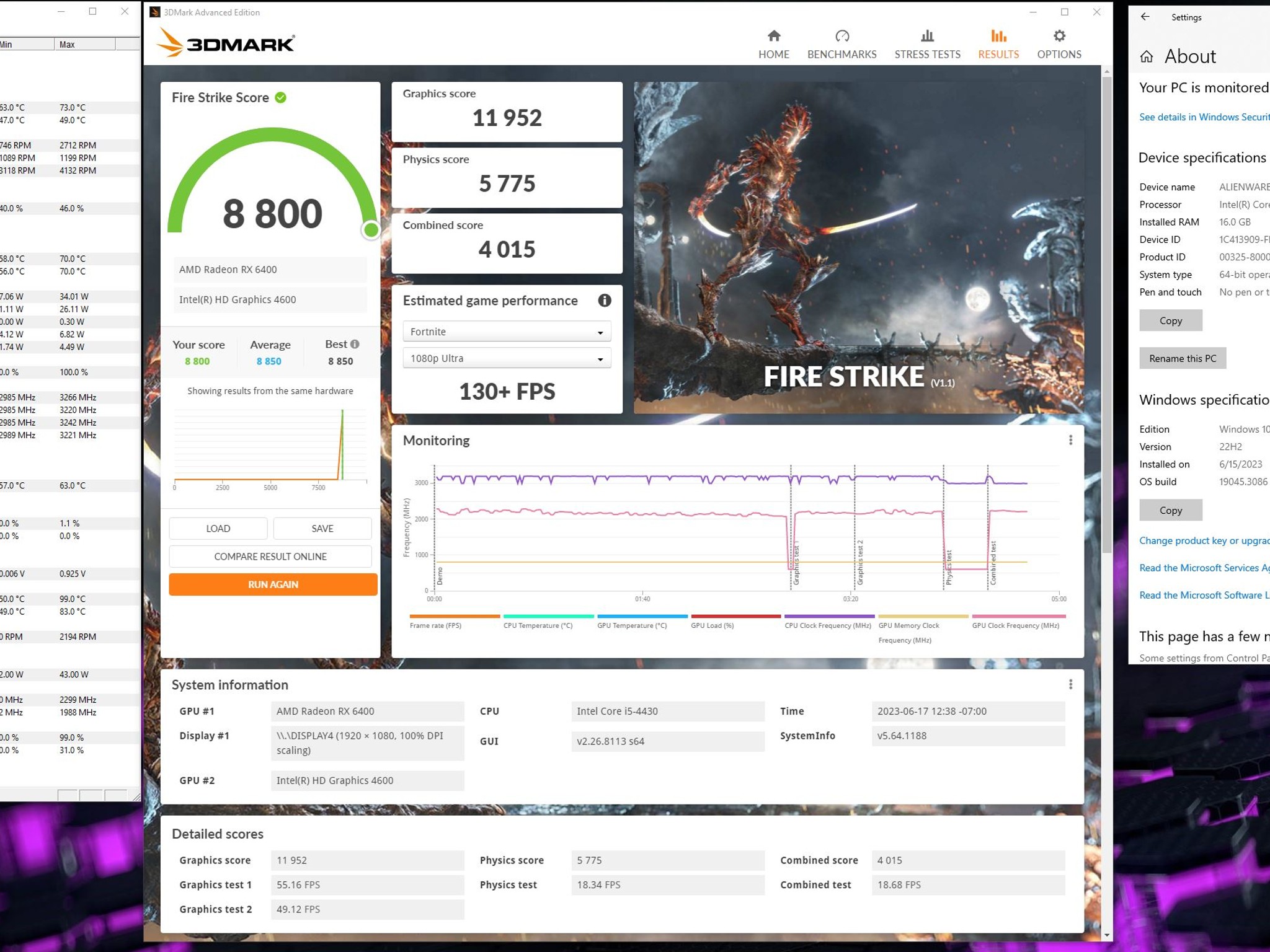Click the Intel Core i5-4430 CPU field
Screen dimensions: 1270x952
pos(667,712)
